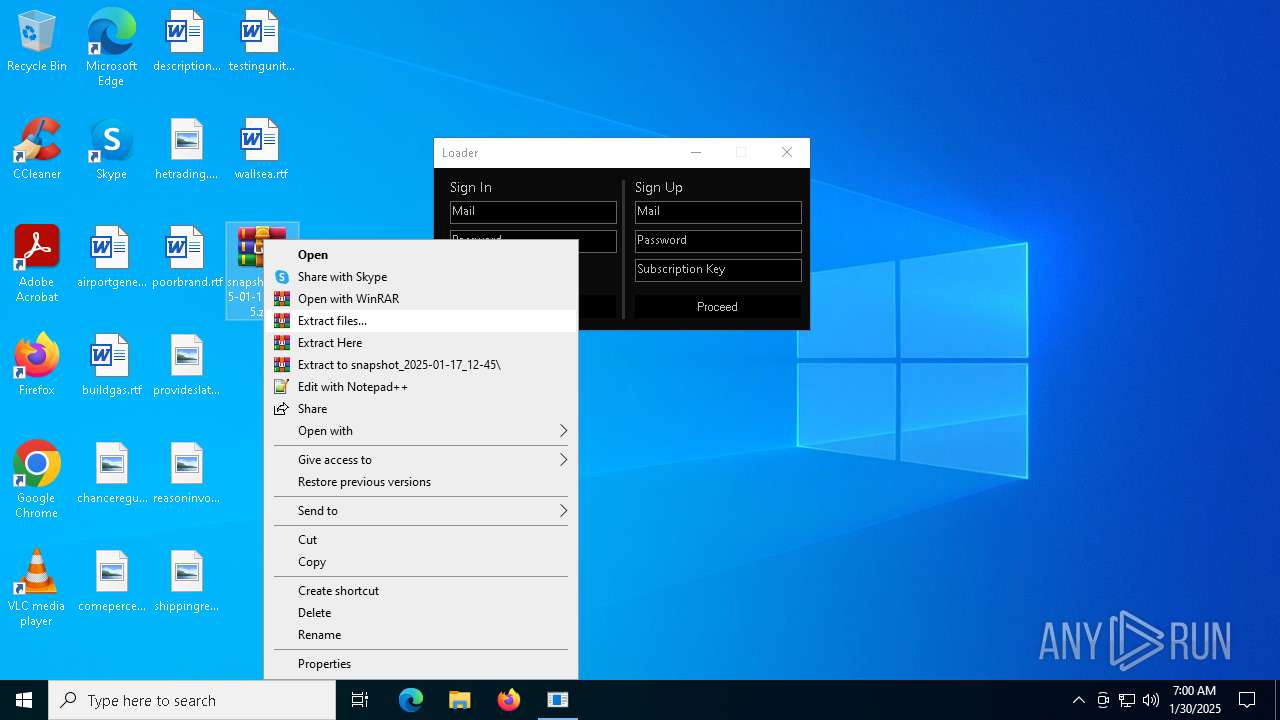Select Extract Here menu entry
Screen dimensions: 1280x720
tap(421, 343)
